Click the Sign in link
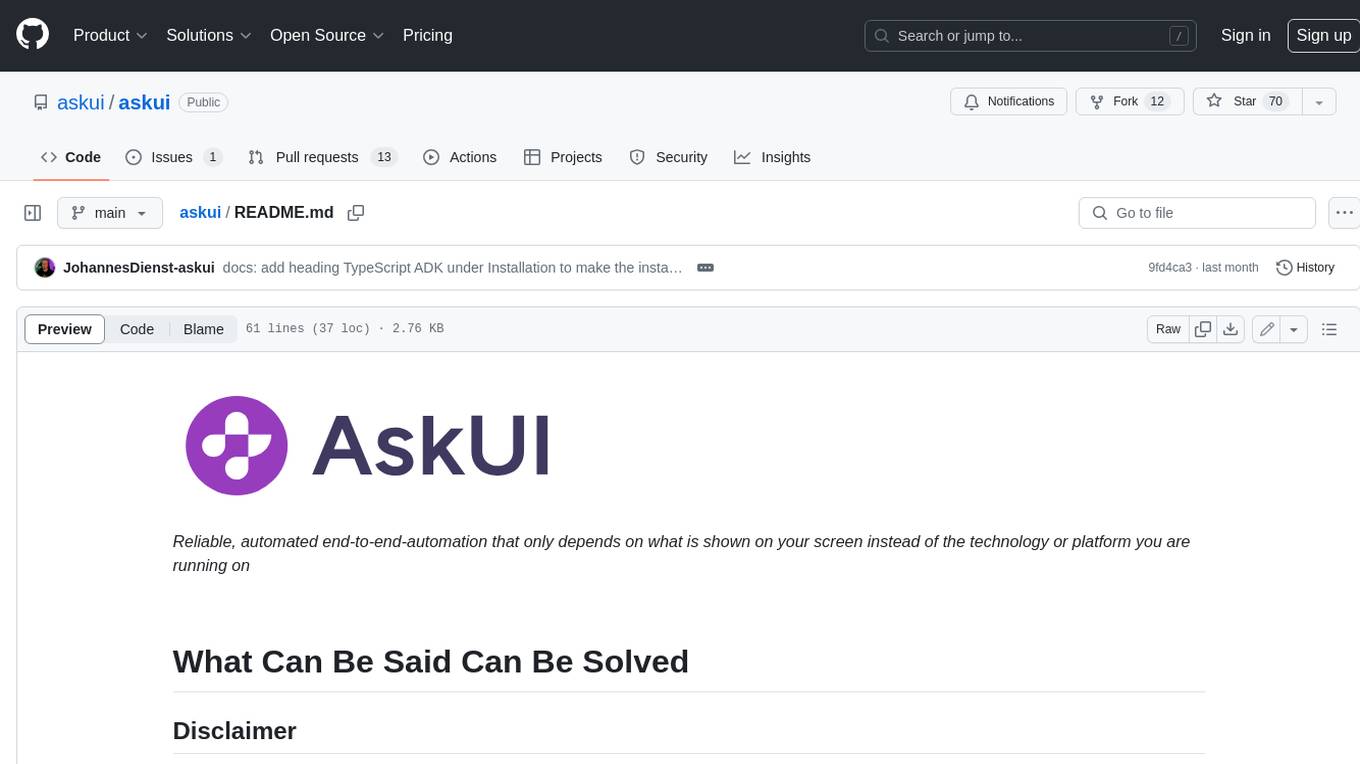Screen dimensions: 1360x764 pyautogui.click(x=1245, y=35)
